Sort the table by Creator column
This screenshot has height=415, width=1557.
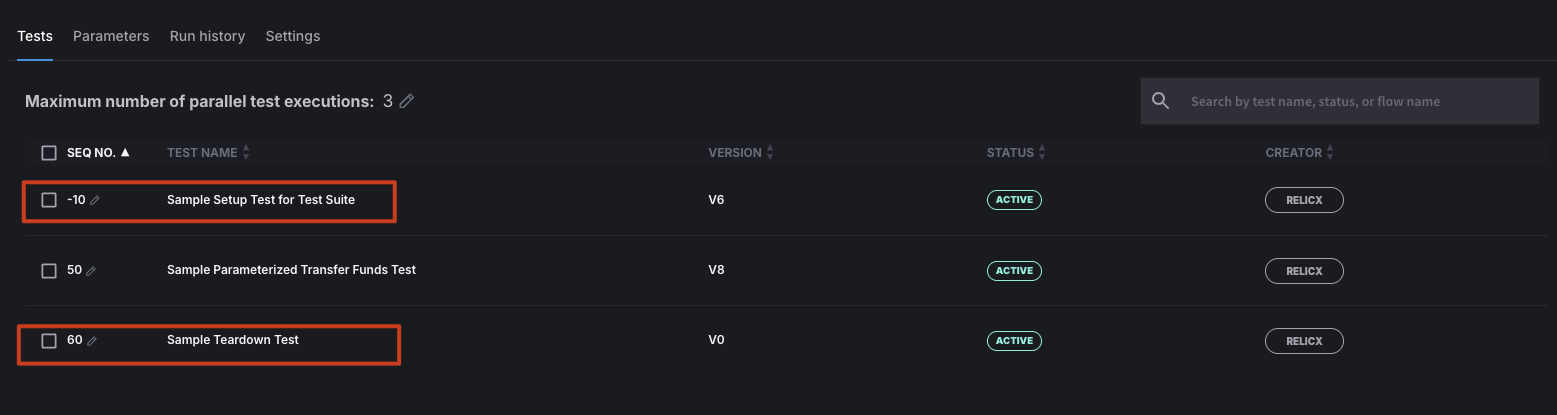point(1330,153)
